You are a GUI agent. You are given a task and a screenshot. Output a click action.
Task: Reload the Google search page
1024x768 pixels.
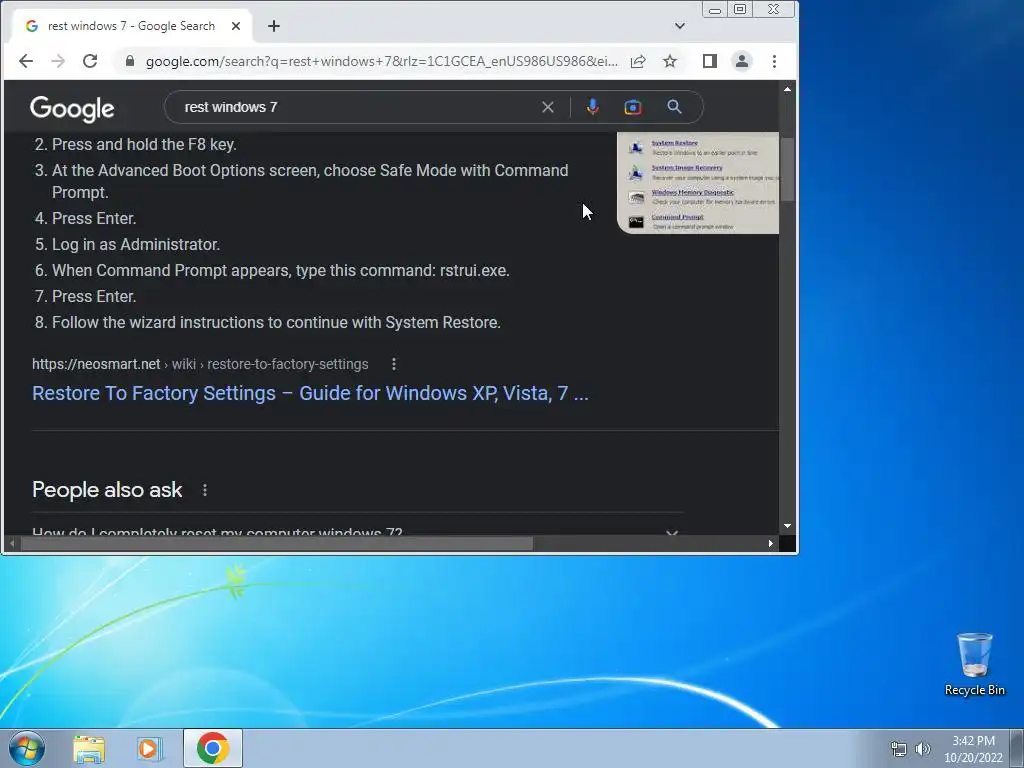[90, 61]
